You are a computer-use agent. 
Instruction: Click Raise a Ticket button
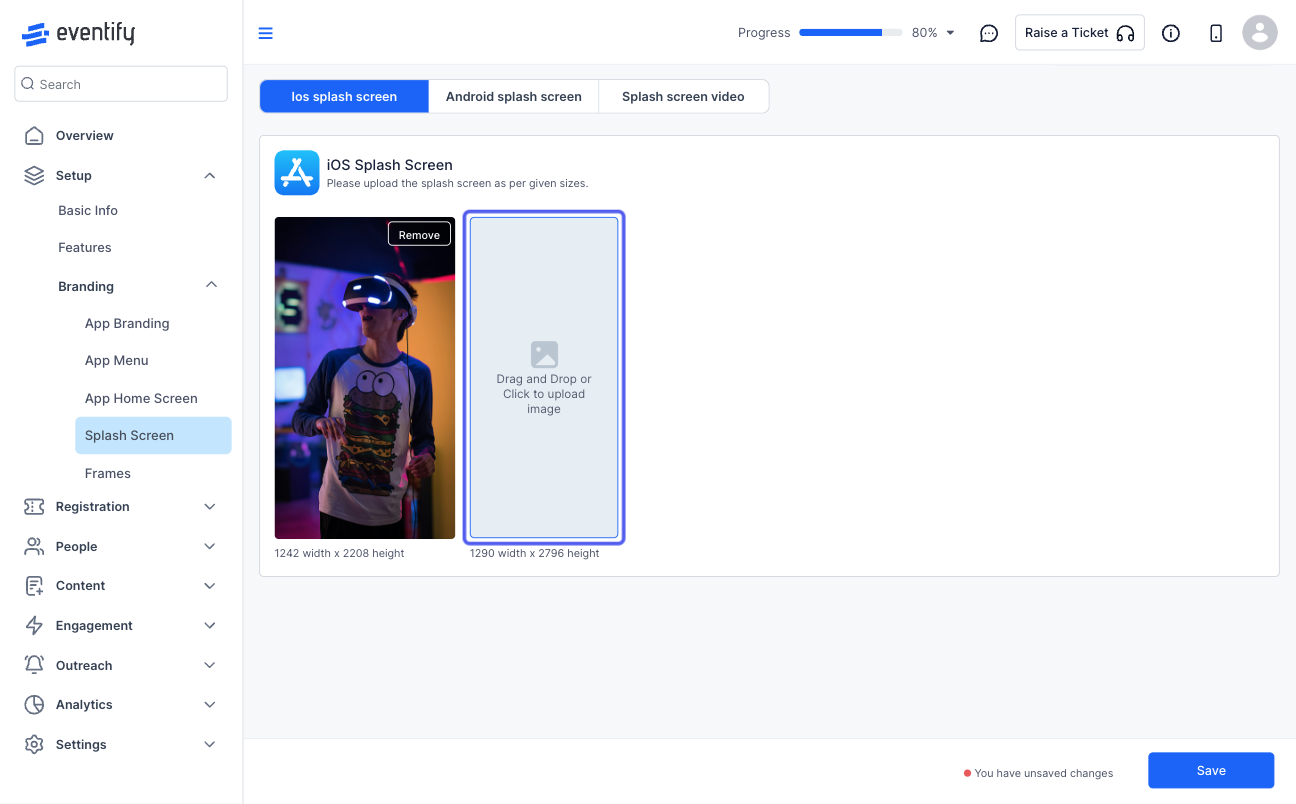coord(1080,33)
